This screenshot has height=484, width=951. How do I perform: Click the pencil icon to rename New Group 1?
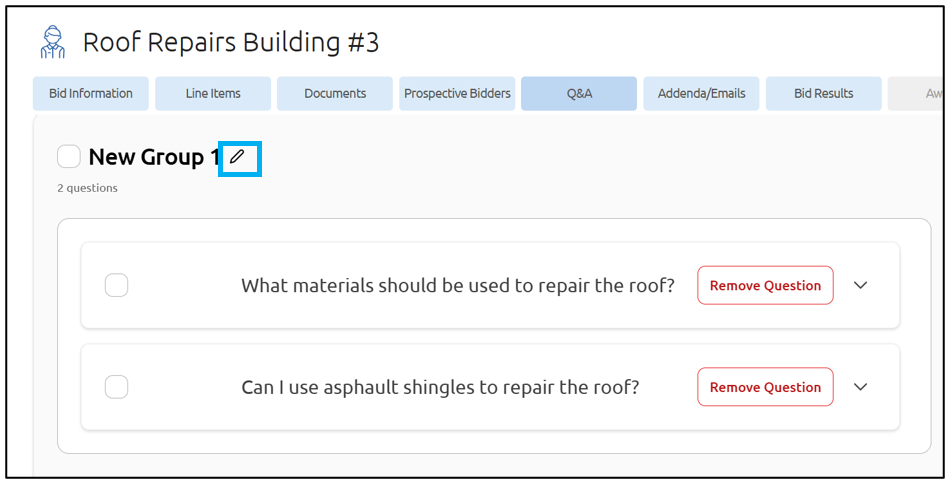(237, 156)
